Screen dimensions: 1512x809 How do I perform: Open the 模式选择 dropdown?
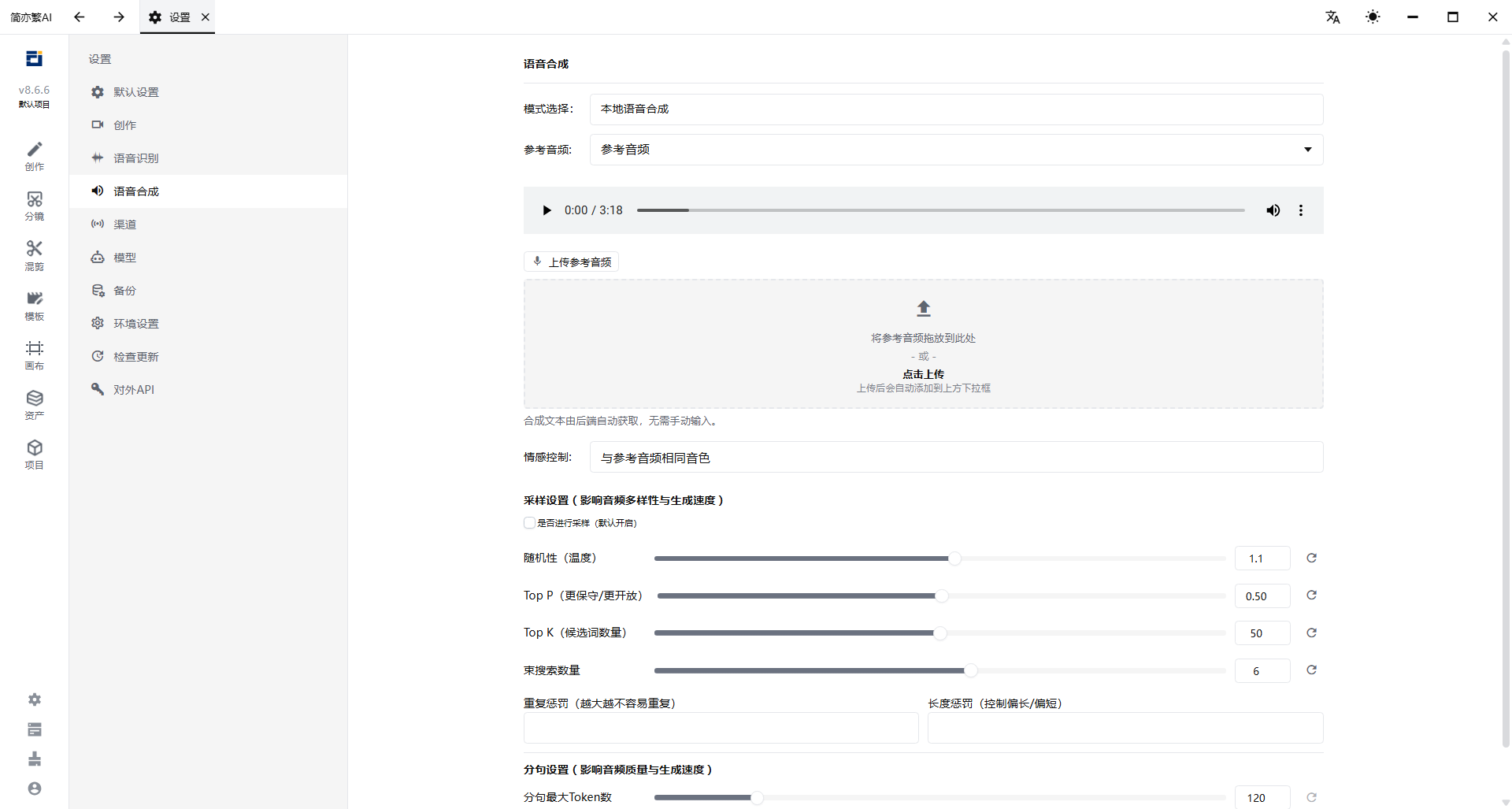tap(956, 109)
